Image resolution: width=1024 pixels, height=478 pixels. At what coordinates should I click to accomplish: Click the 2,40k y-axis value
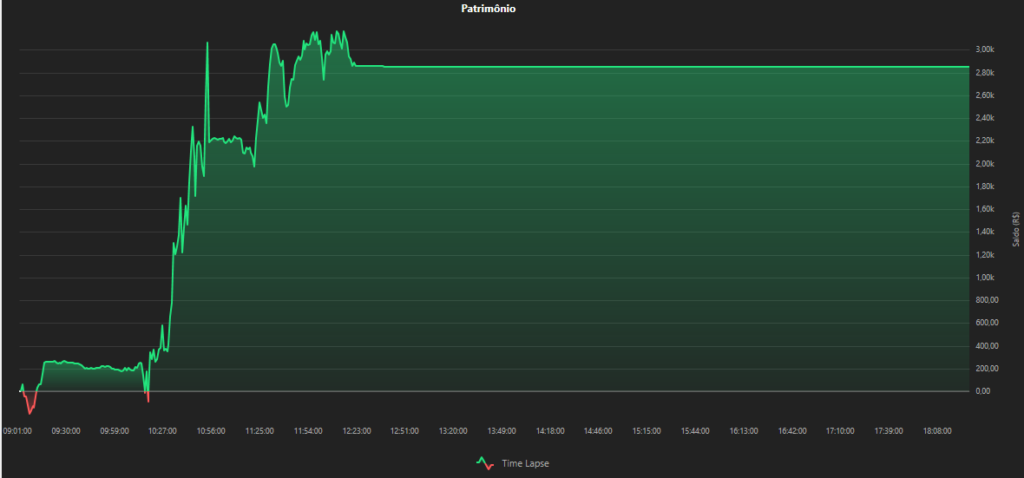pyautogui.click(x=985, y=118)
